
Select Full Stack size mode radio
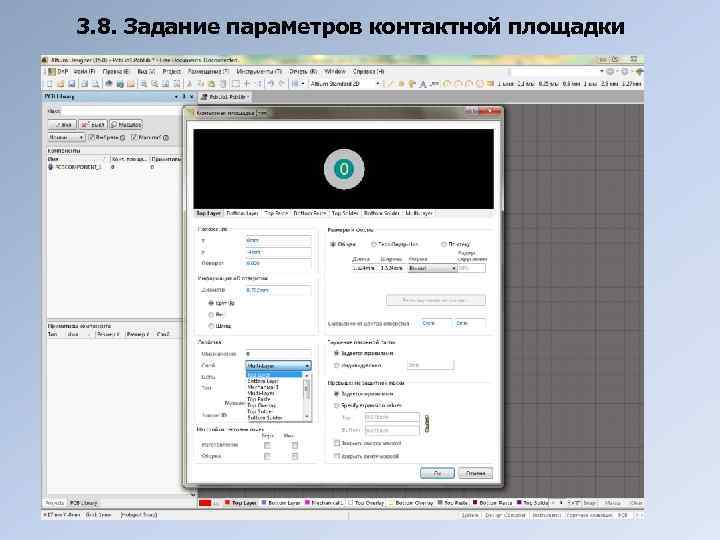[x=444, y=244]
